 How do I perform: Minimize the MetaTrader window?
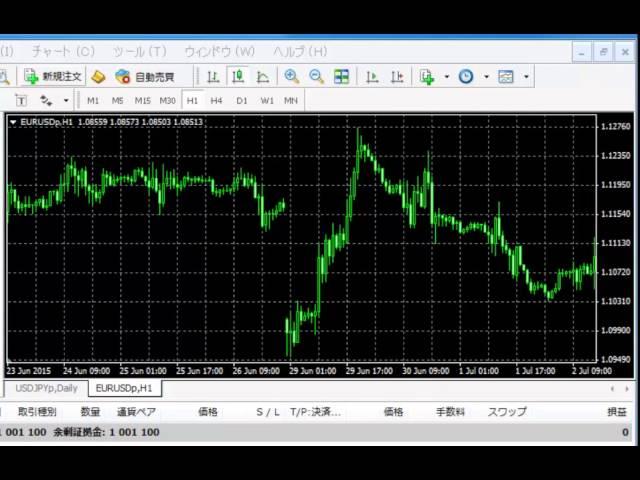pos(582,52)
